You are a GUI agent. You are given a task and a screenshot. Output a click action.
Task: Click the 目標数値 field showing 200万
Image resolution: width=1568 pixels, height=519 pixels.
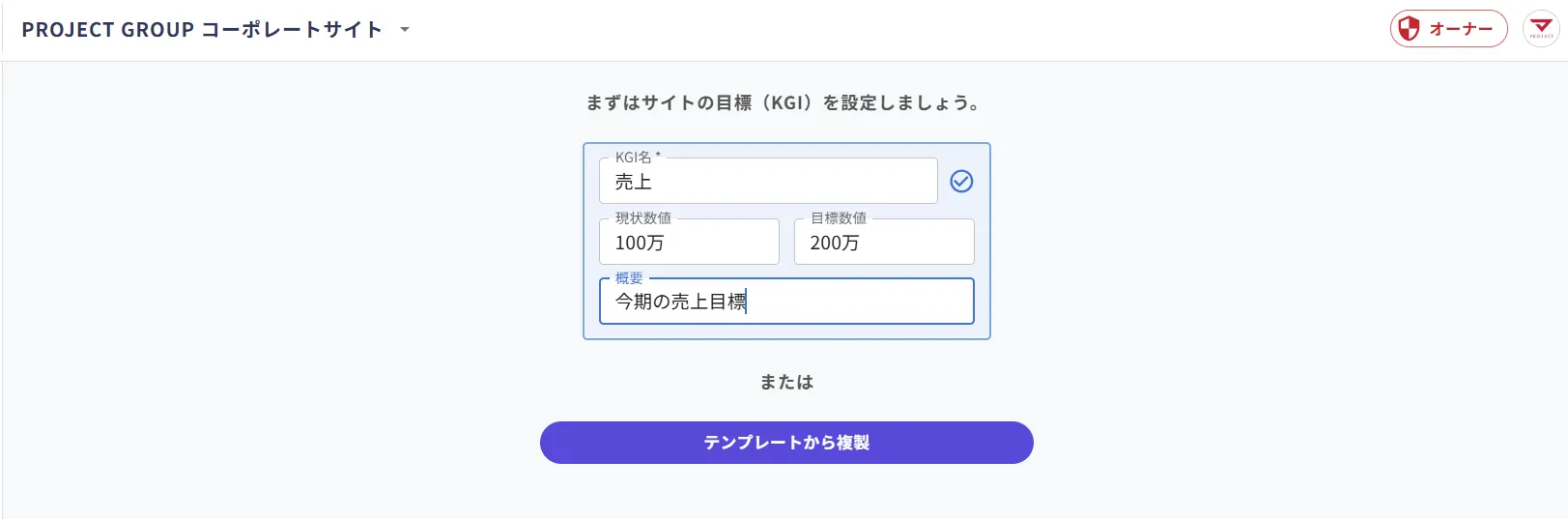pos(884,242)
